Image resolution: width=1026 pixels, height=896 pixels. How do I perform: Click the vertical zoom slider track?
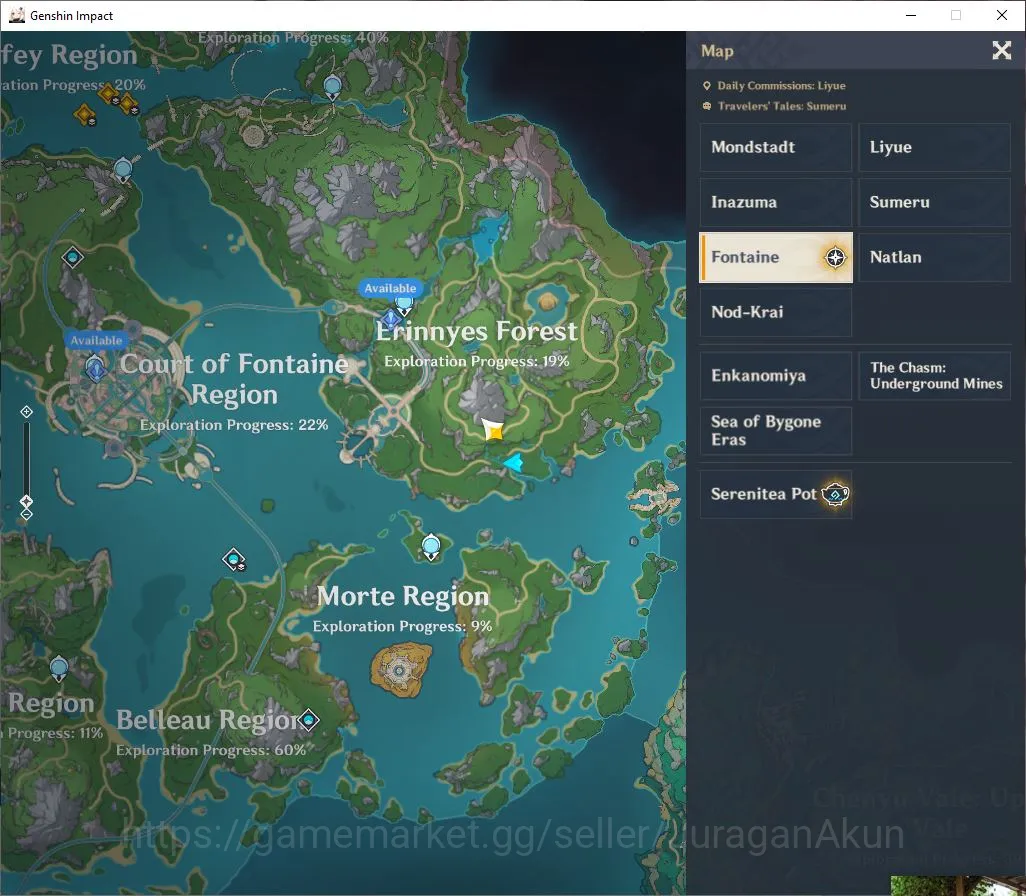(26, 458)
